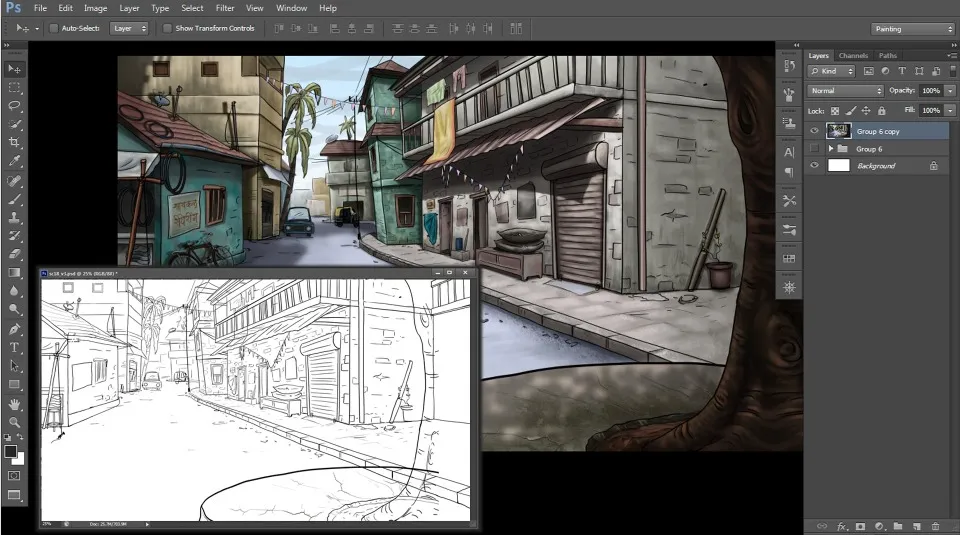960x535 pixels.
Task: Select the Quick Selection tool
Action: click(14, 124)
